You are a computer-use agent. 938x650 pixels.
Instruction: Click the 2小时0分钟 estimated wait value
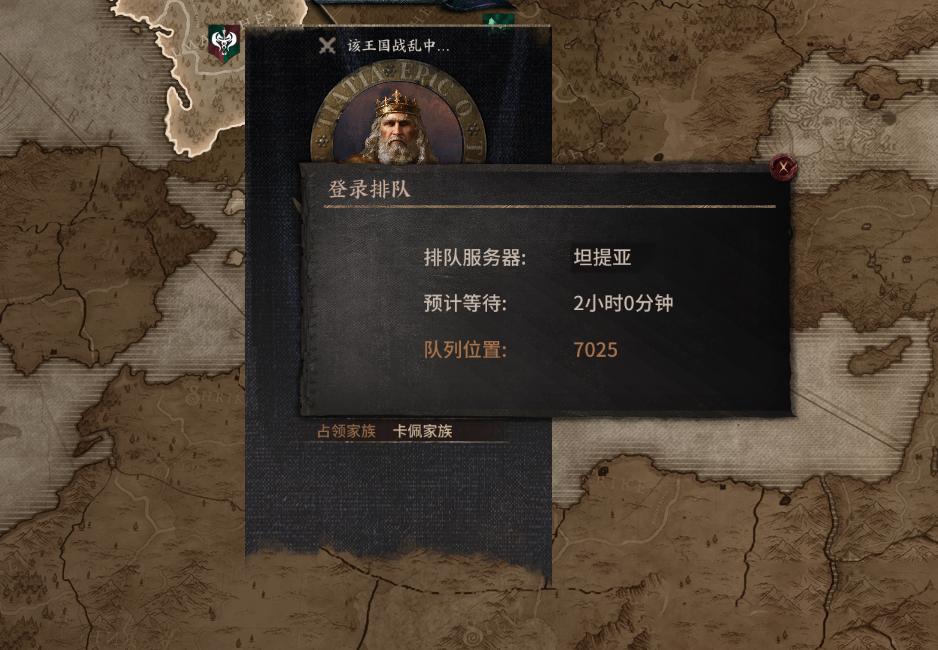(623, 303)
